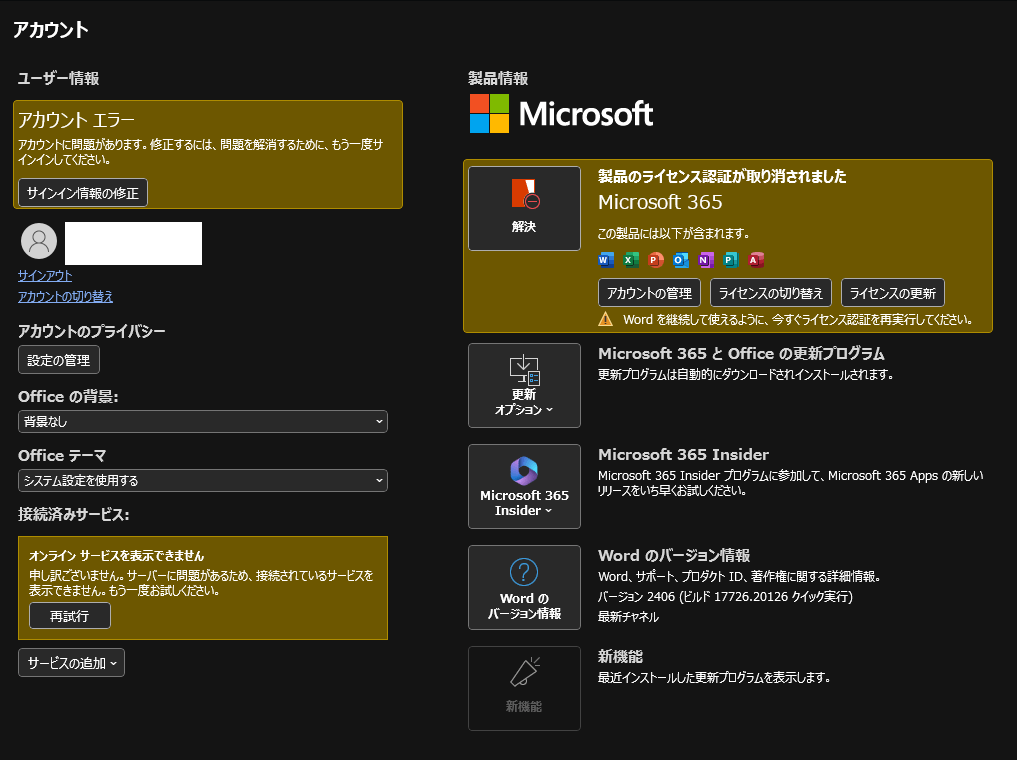Screen dimensions: 1017x760
Task: Click アカウントの管理 button
Action: pos(649,293)
